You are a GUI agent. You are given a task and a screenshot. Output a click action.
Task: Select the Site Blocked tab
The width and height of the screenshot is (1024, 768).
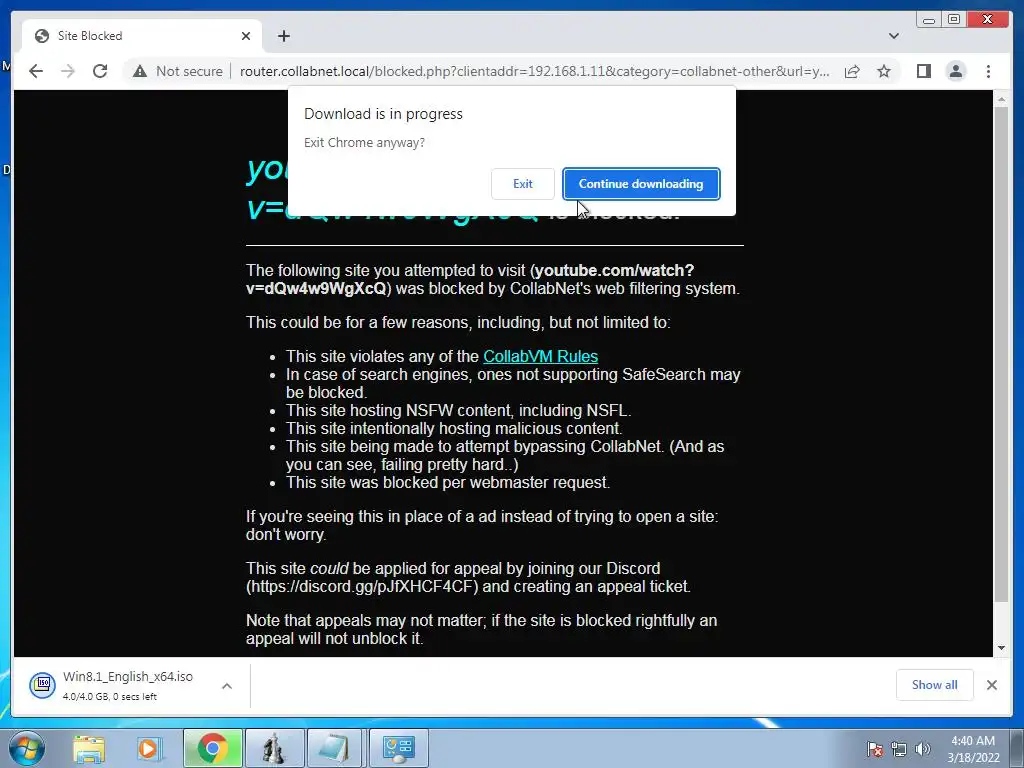click(142, 36)
